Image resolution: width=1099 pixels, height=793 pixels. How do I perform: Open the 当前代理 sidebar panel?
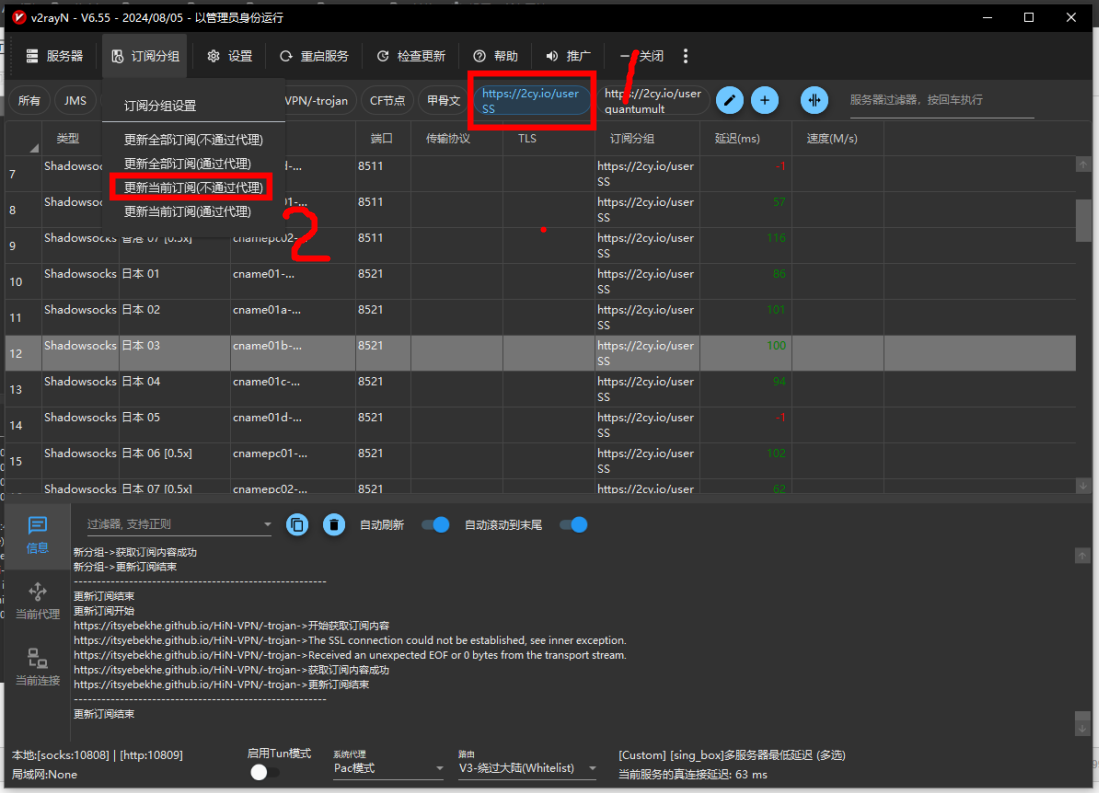37,601
